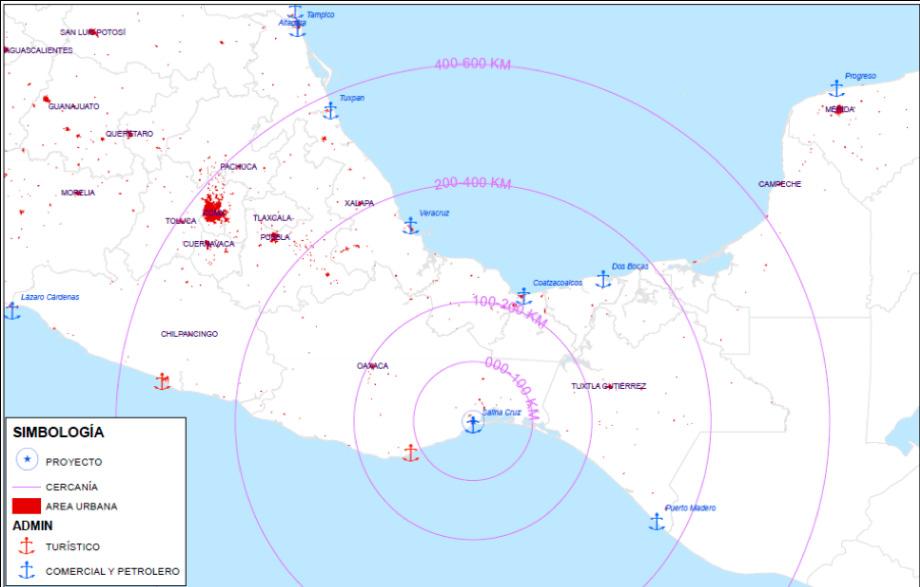Select the XALAPA label

click(359, 203)
